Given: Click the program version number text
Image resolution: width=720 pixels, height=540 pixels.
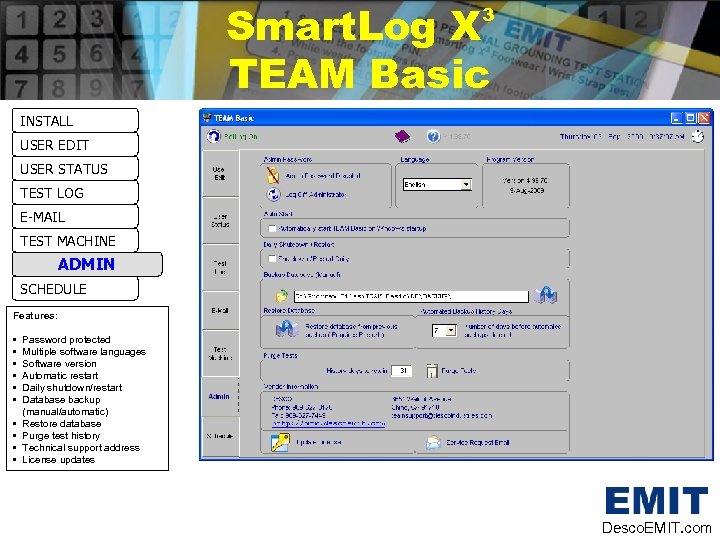Looking at the screenshot, I should (525, 180).
